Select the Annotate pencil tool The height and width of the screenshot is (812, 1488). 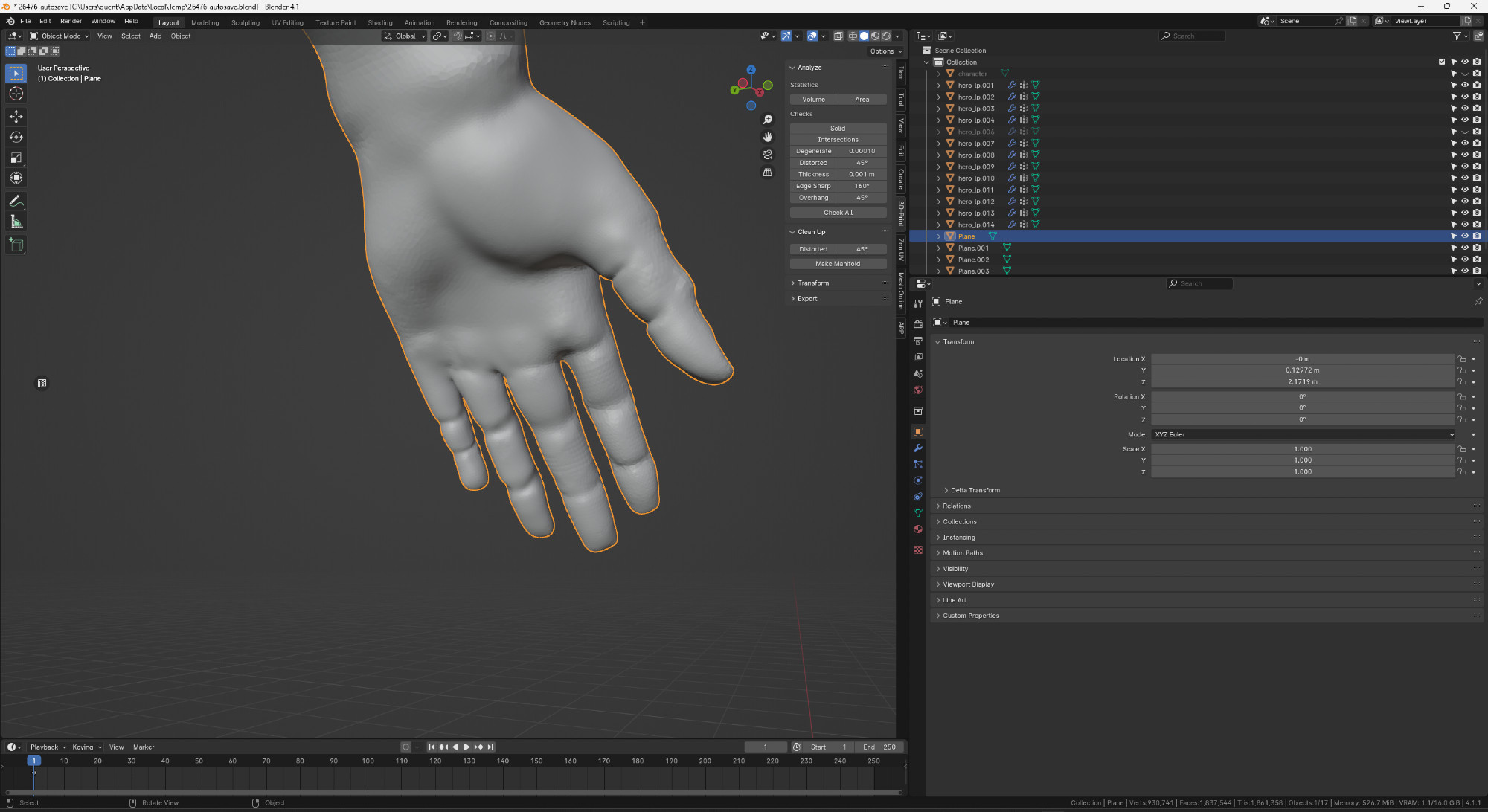point(16,201)
